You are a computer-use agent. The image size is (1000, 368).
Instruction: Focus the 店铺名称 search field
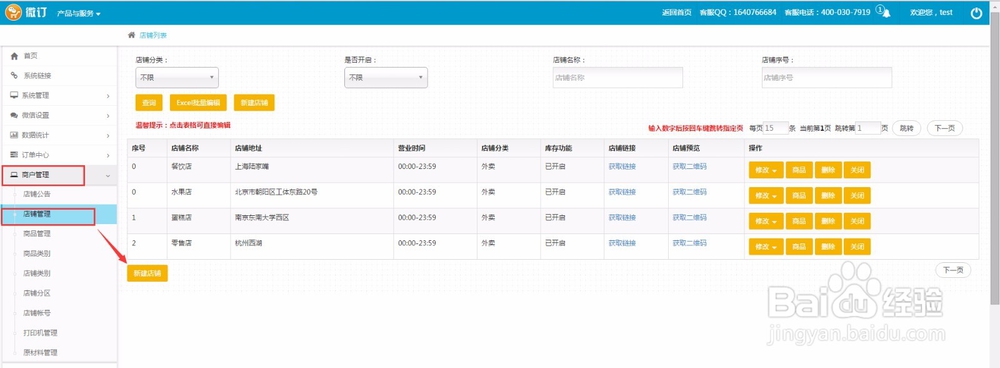coord(618,77)
